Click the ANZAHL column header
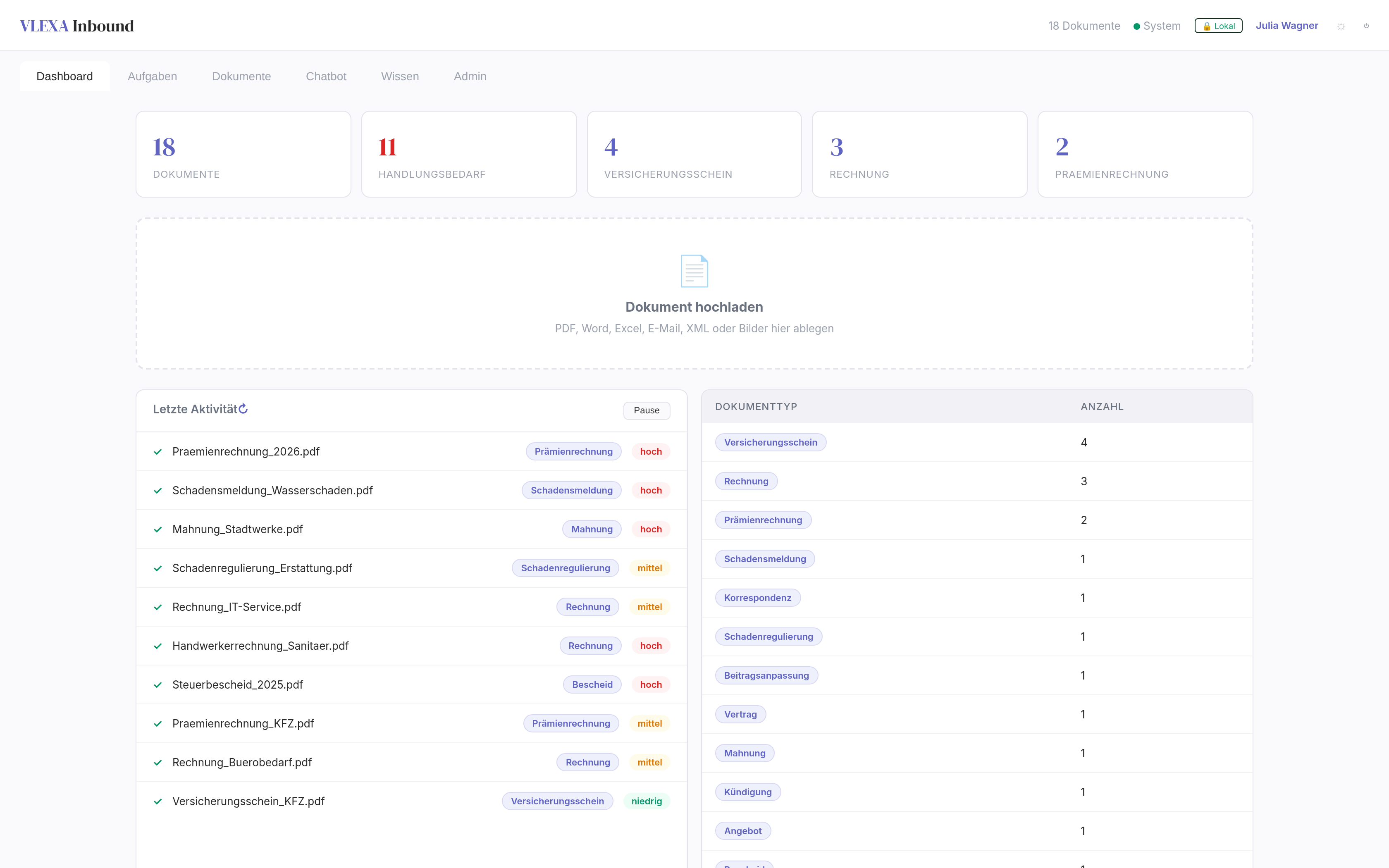 (1102, 406)
